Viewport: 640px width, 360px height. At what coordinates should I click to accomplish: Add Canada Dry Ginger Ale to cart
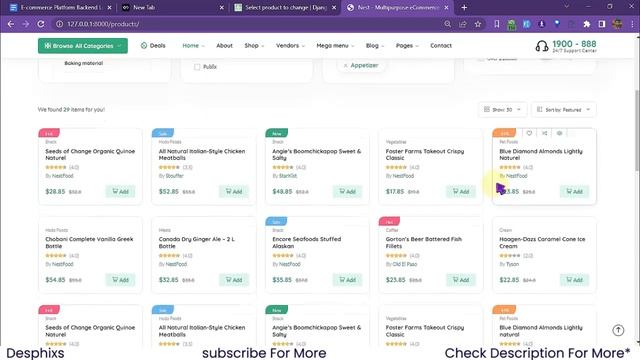[x=234, y=280]
